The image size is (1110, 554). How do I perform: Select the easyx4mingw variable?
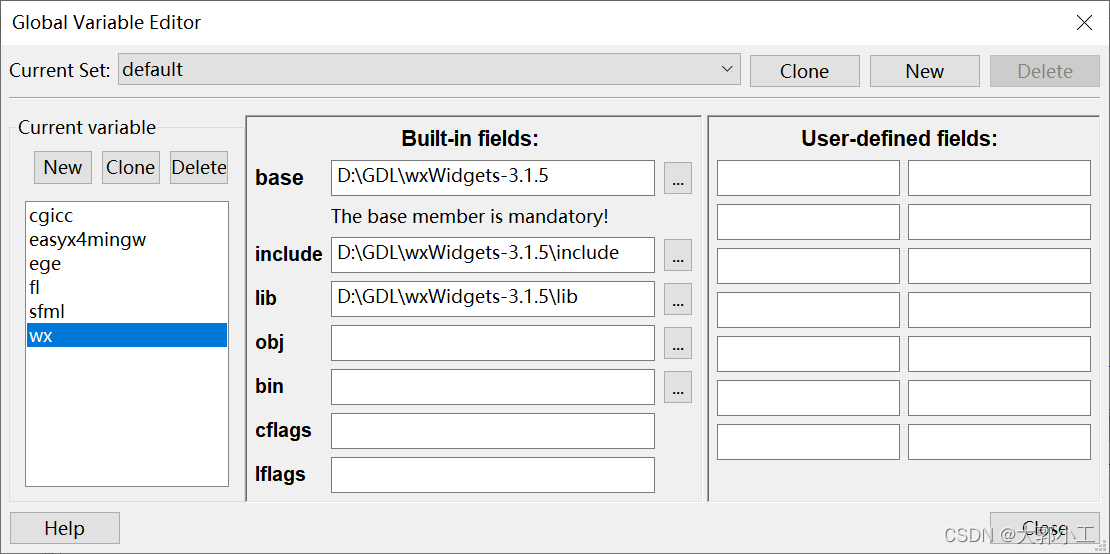[x=127, y=240]
